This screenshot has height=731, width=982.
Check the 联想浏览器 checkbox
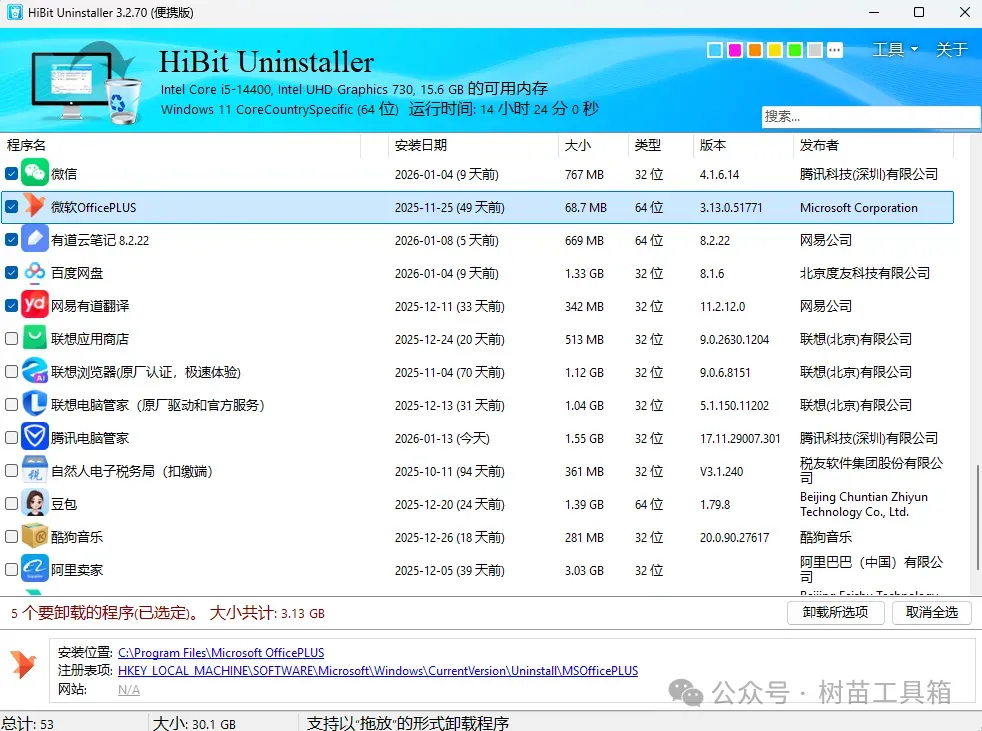(11, 371)
